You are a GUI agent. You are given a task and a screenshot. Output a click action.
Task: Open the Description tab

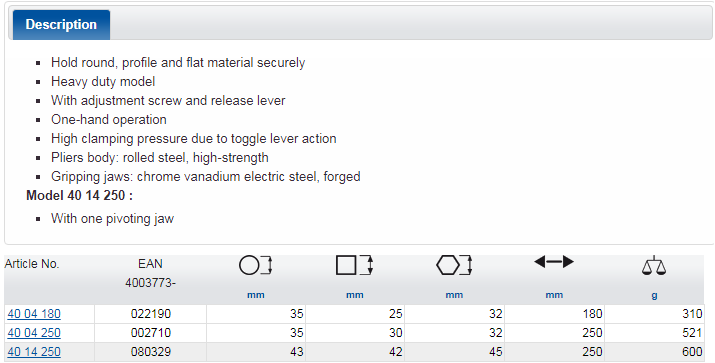pos(61,25)
